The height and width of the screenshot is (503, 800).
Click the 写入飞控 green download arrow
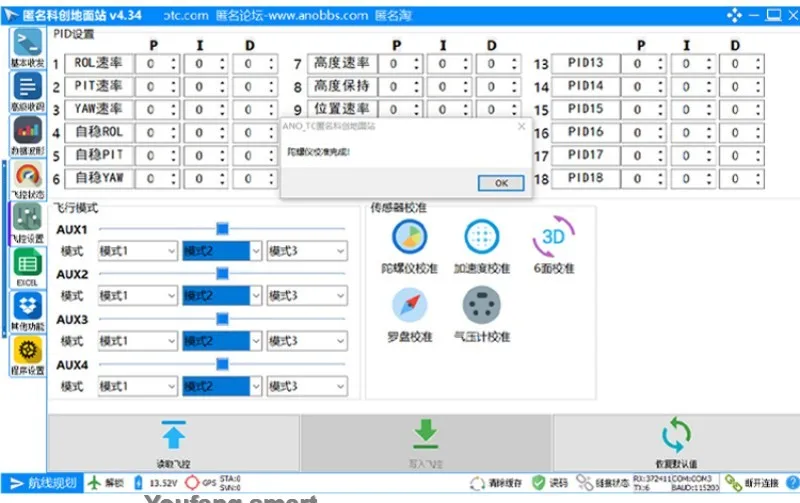(426, 434)
